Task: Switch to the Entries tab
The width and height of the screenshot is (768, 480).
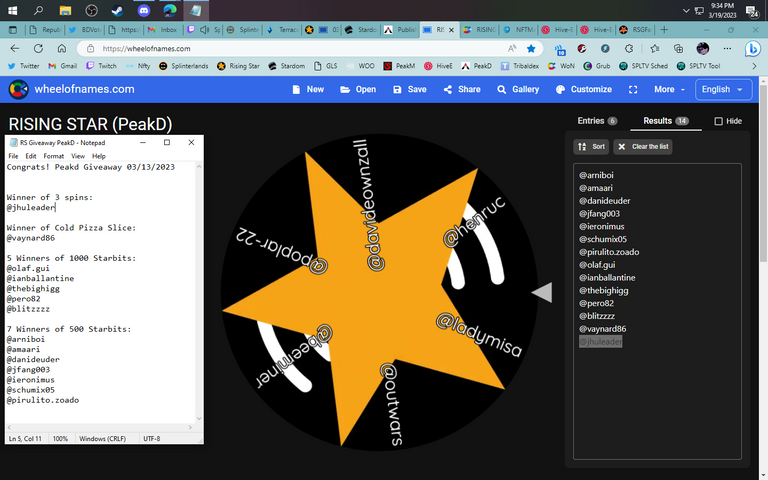Action: point(597,121)
